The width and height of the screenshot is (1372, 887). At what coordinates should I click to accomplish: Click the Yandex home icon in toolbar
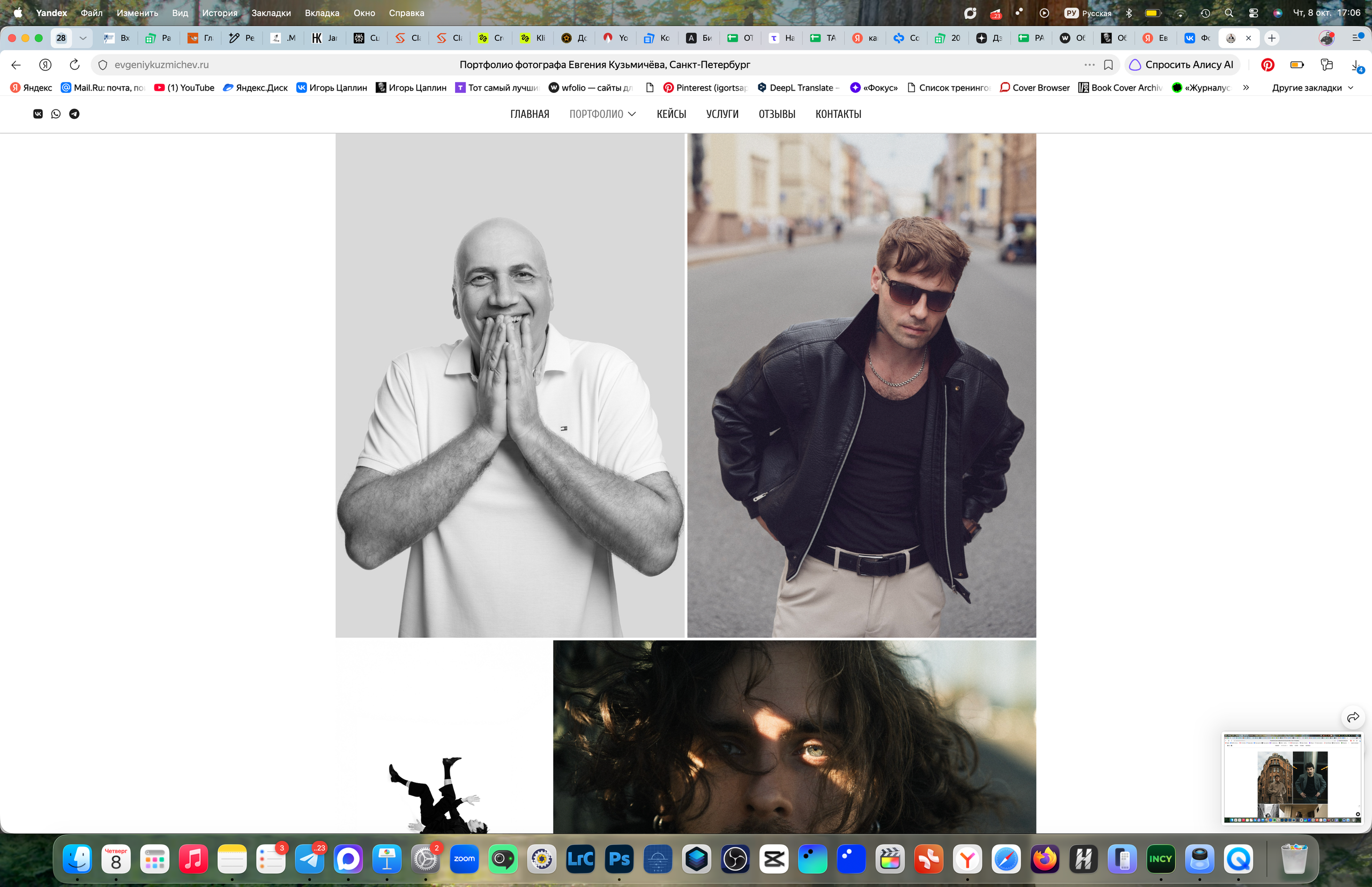(45, 64)
